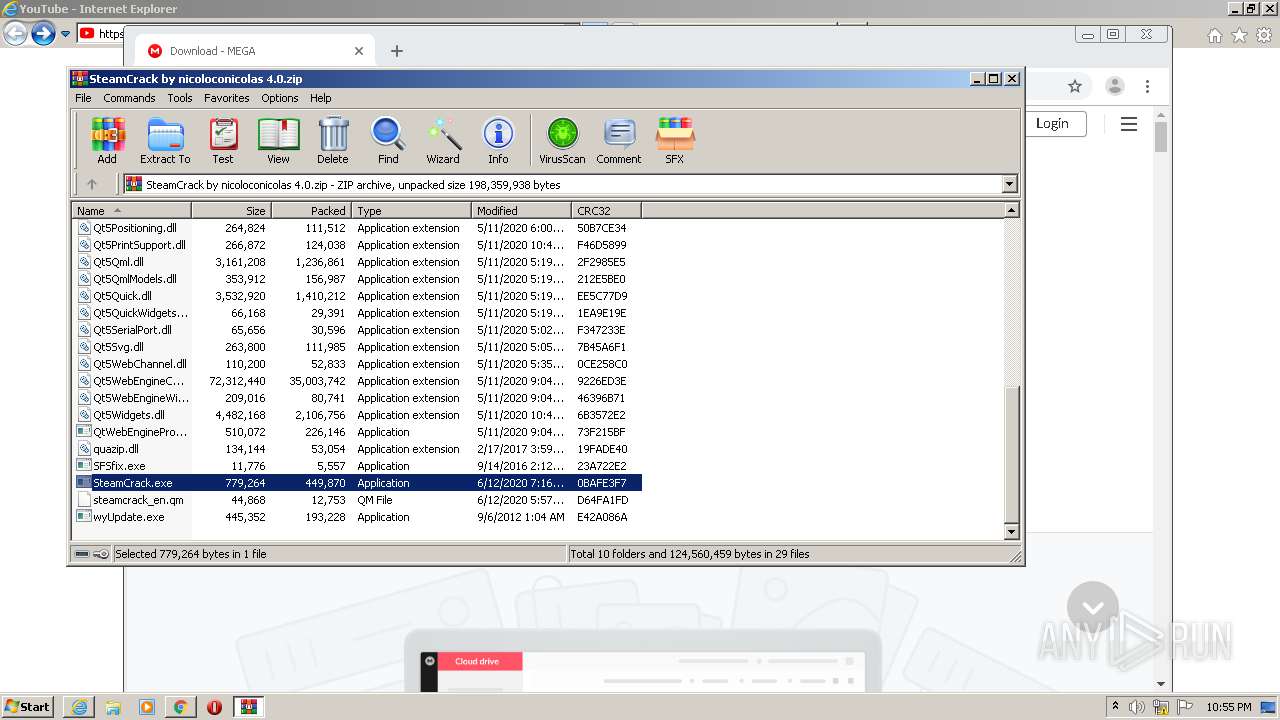Open the IE recent pages dropdown arrow
Image resolution: width=1280 pixels, height=720 pixels.
coord(66,34)
